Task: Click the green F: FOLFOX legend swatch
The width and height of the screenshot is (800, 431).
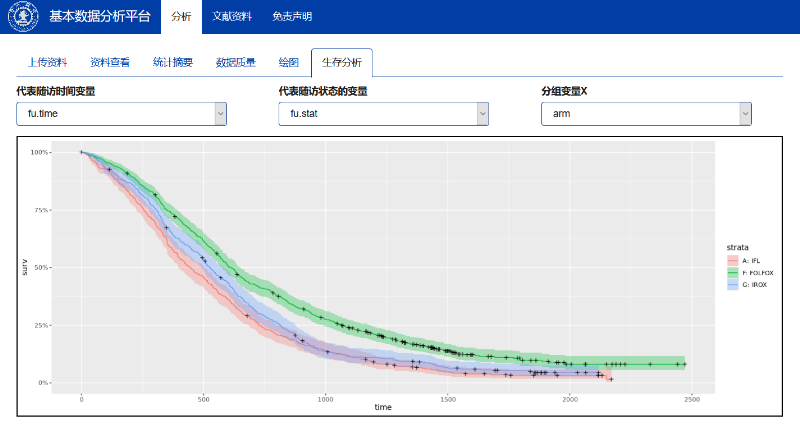Action: tap(733, 272)
